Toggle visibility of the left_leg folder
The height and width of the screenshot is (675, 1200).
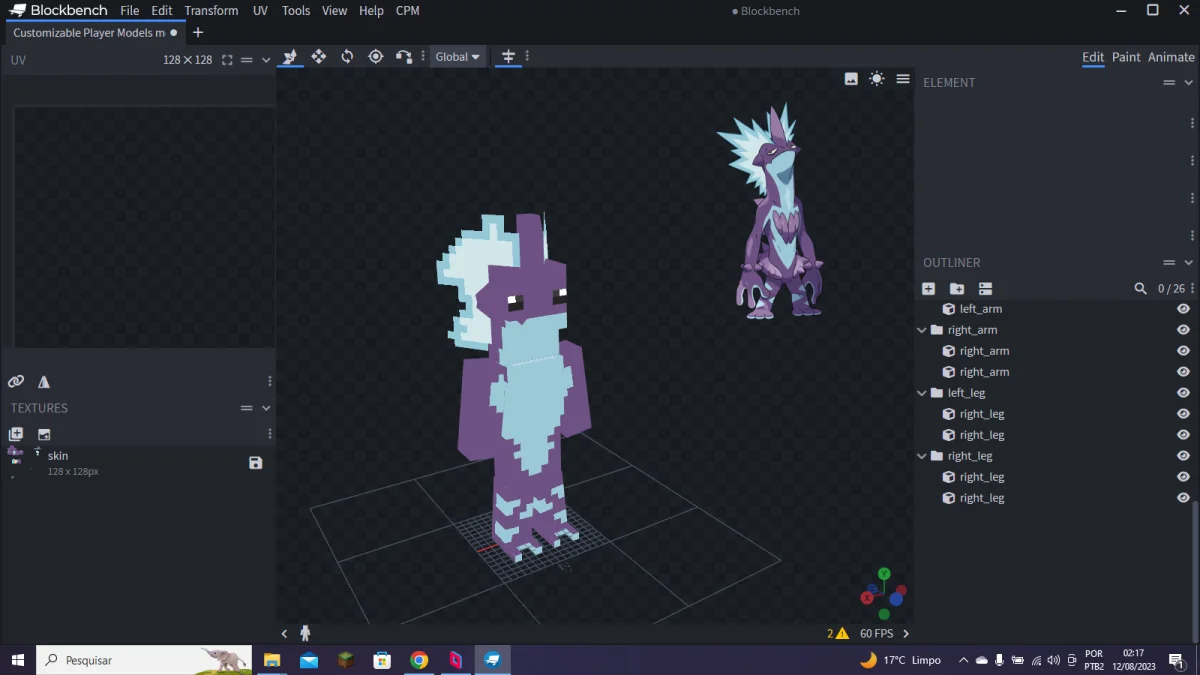(x=1183, y=393)
